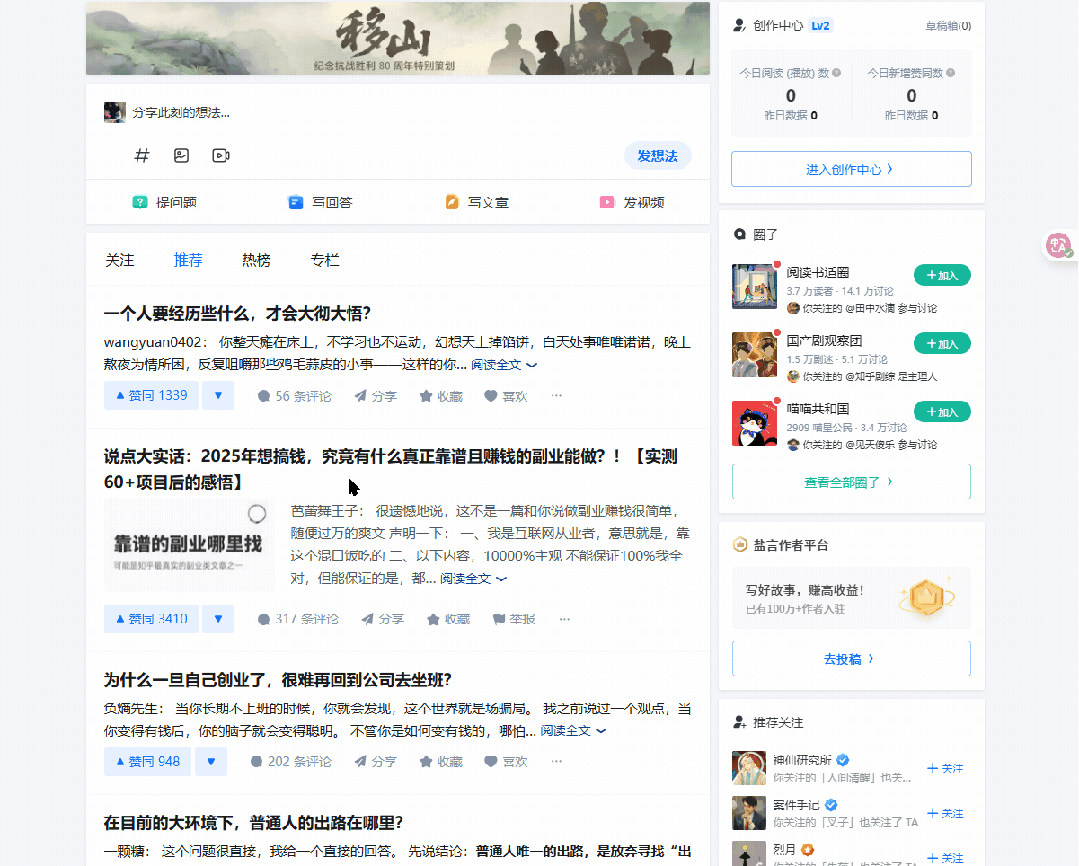Open the 发视频 video upload shortcut
The image size is (1079, 866).
(632, 202)
